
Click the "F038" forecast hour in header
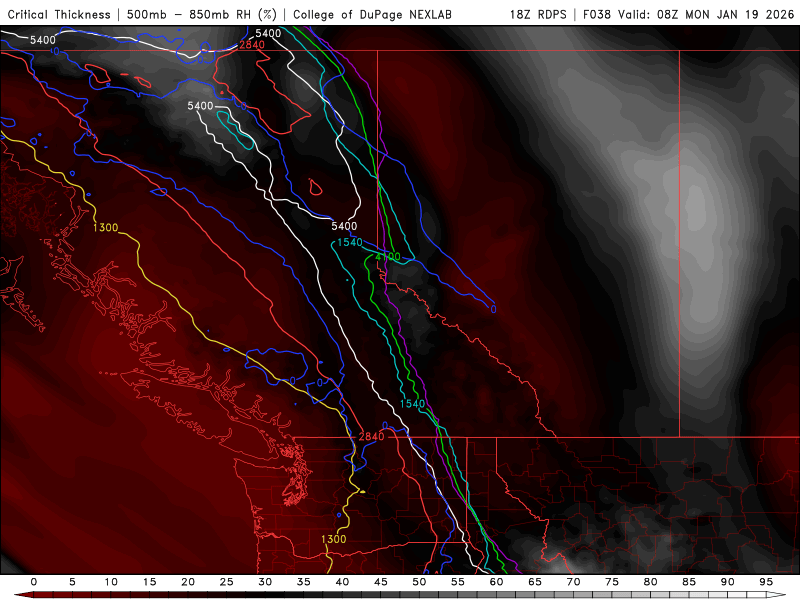[596, 14]
